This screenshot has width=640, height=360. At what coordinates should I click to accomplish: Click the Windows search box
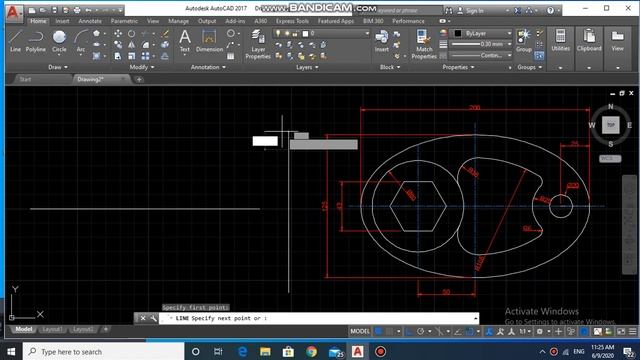pos(104,351)
